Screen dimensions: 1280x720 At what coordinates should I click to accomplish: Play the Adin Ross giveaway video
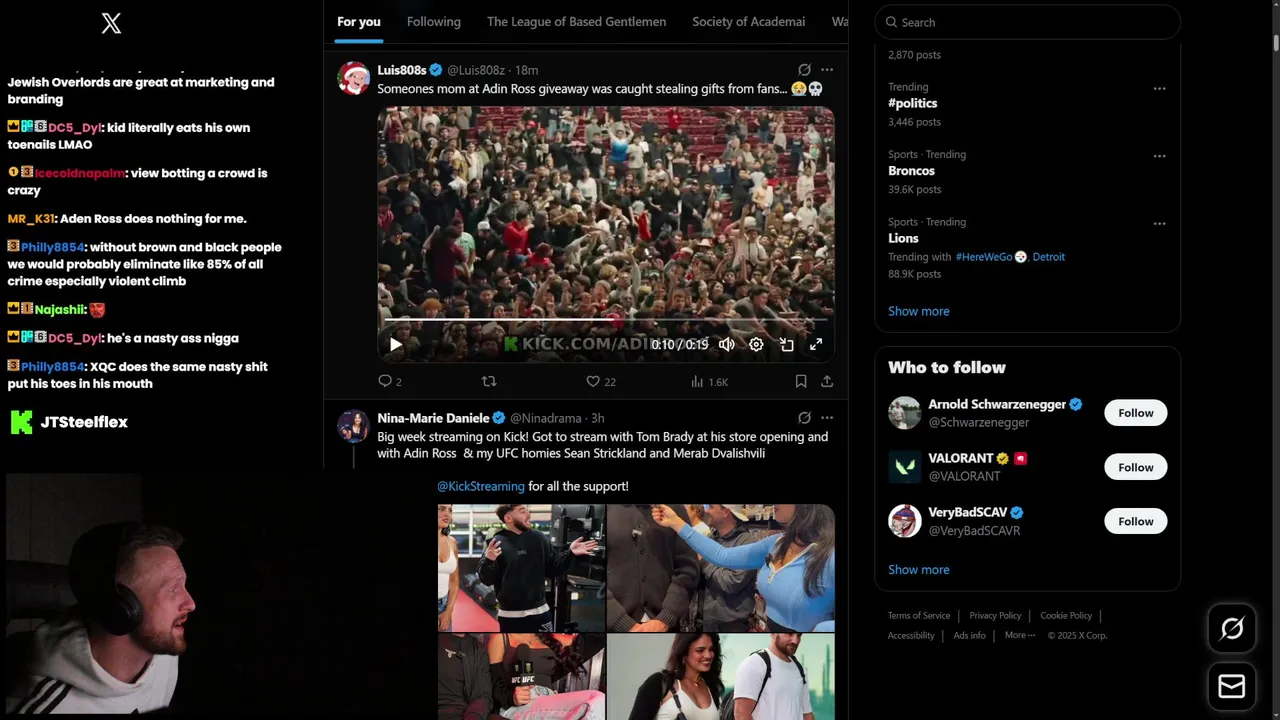(396, 344)
